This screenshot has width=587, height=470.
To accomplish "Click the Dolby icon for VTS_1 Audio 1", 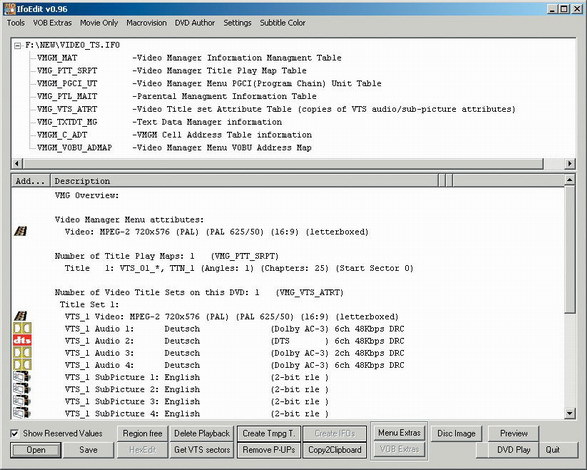I will click(x=22, y=328).
